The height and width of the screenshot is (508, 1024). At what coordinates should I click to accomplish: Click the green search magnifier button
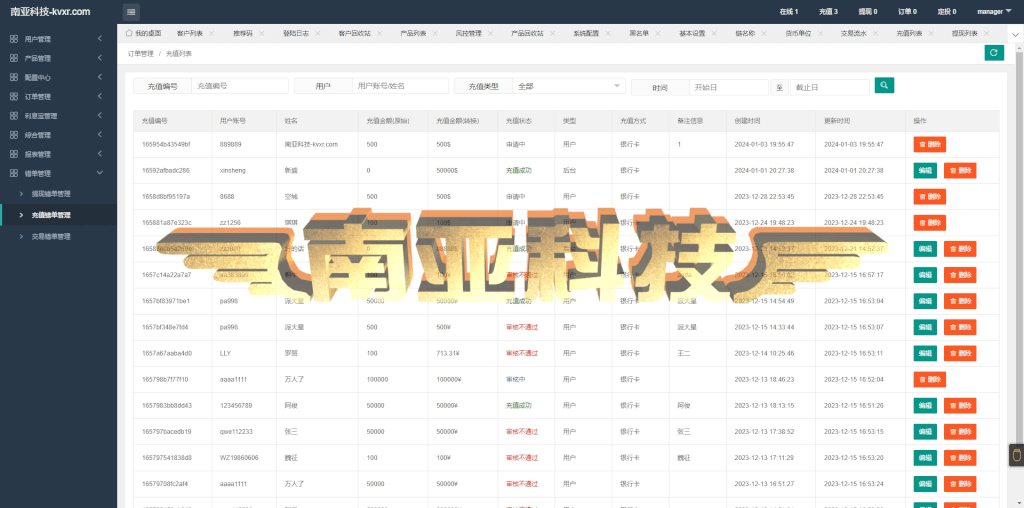884,85
